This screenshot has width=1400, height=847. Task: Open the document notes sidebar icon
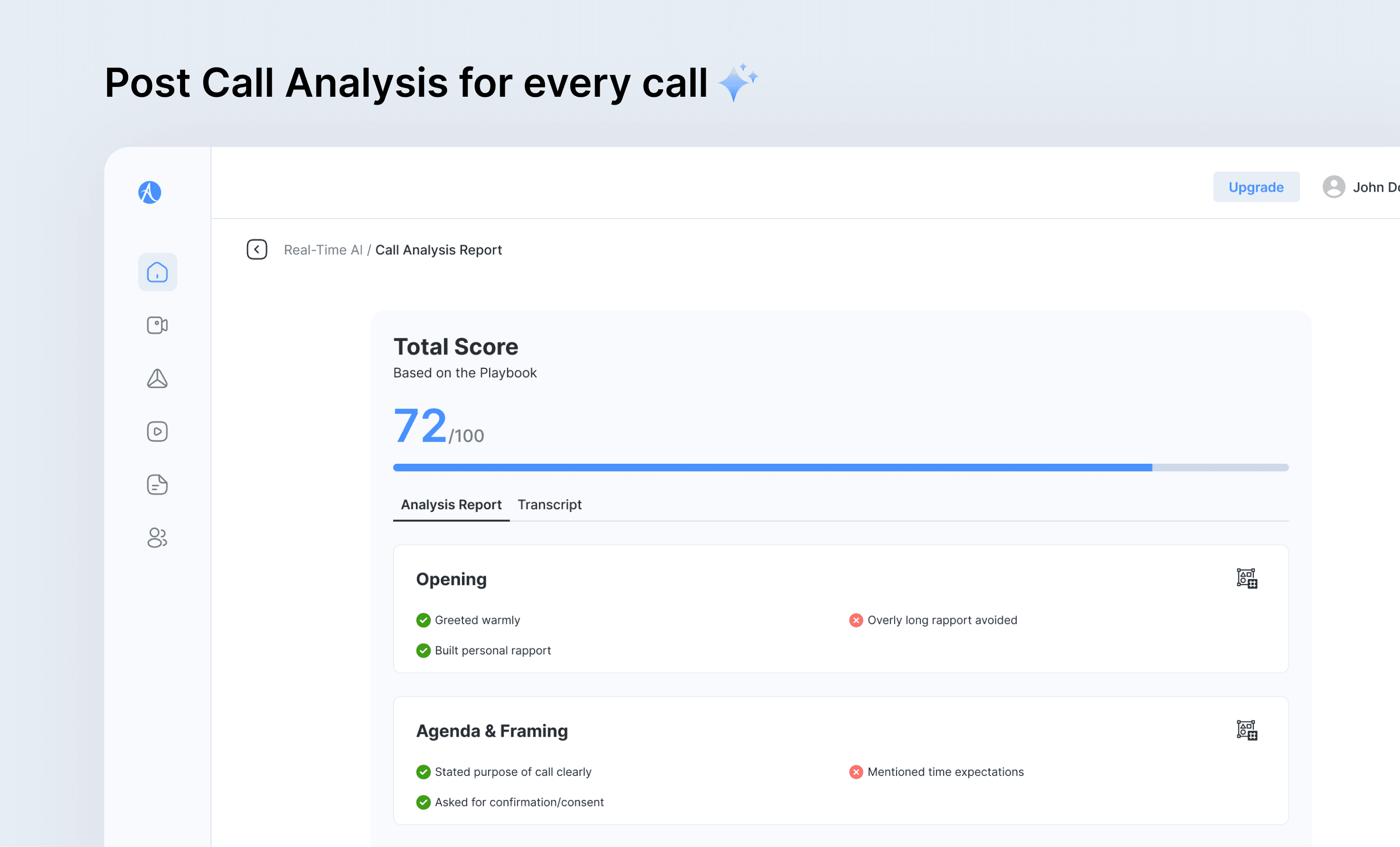click(157, 485)
